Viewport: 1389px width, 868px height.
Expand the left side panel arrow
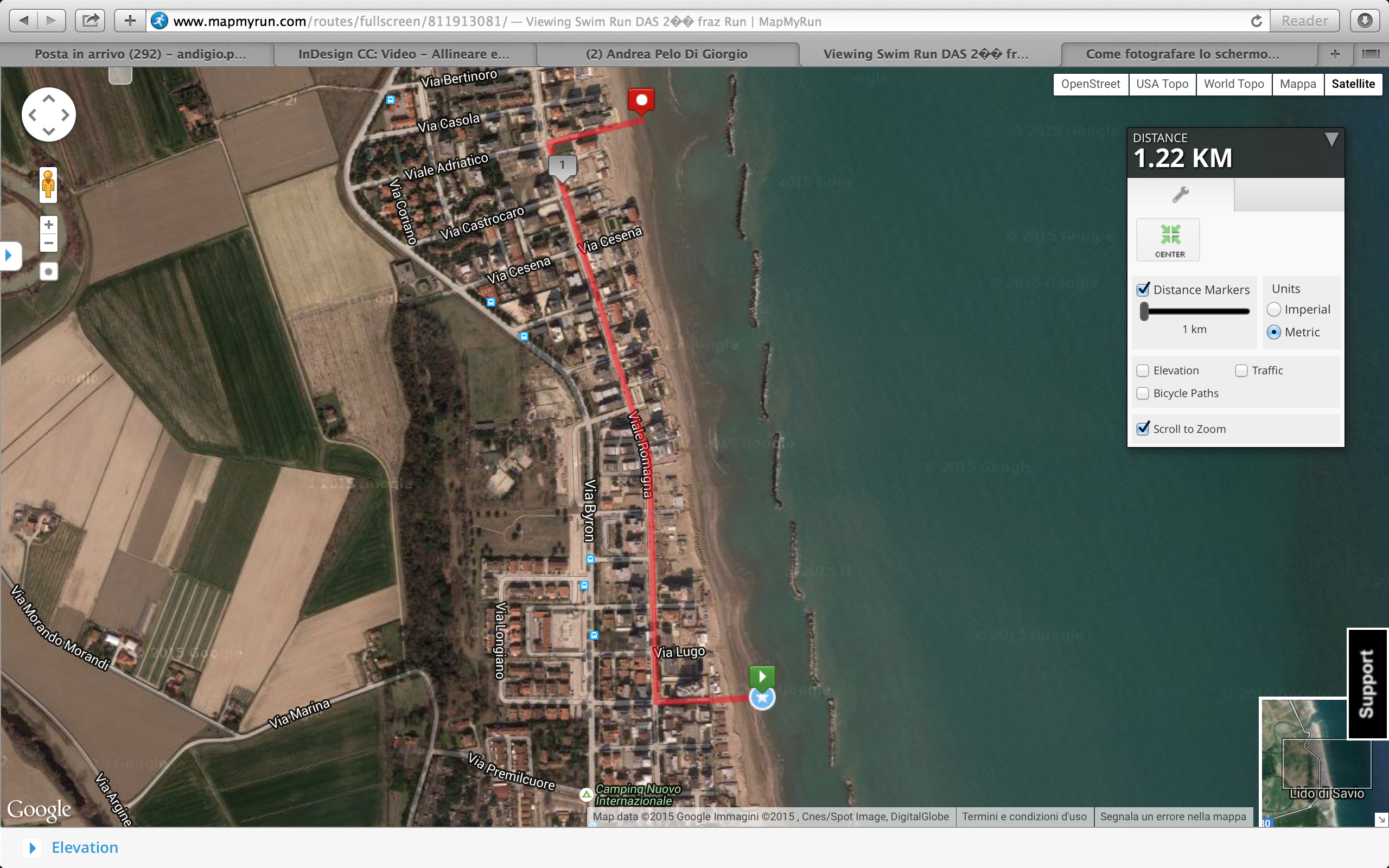click(x=10, y=256)
